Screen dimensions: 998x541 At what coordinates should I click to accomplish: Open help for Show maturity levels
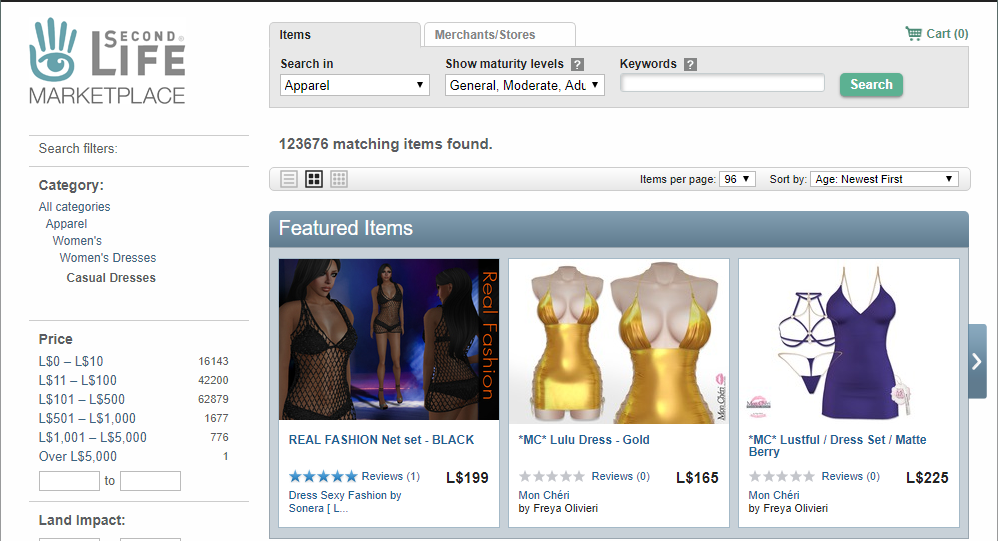click(x=577, y=64)
